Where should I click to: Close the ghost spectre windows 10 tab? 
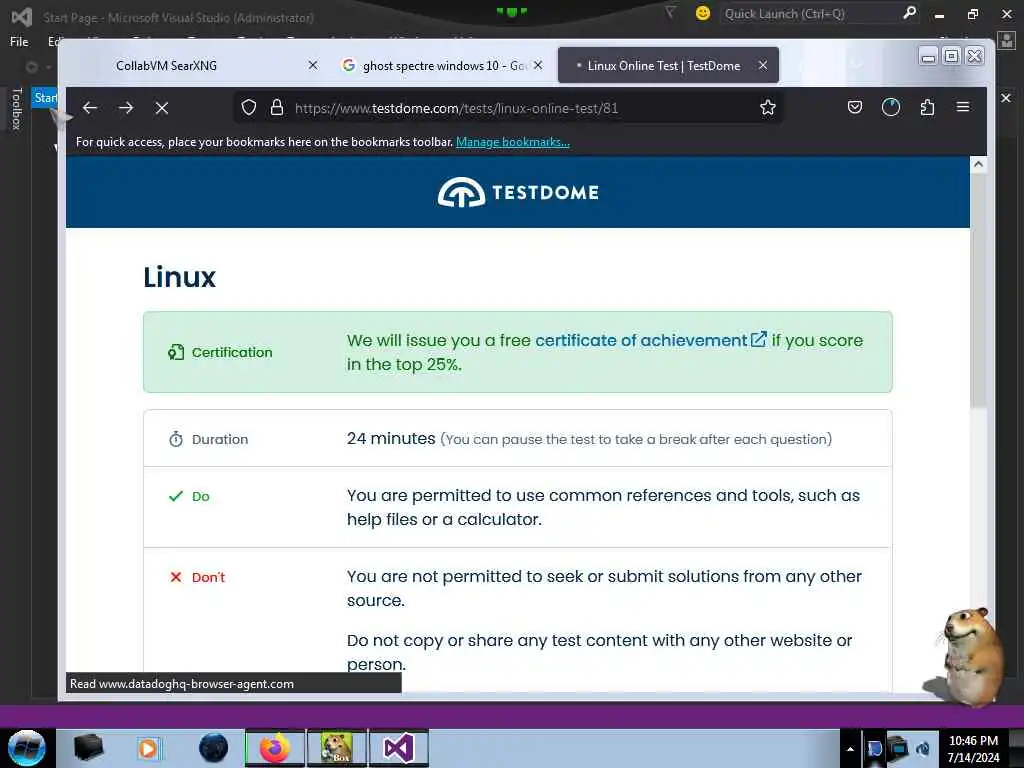pos(537,65)
